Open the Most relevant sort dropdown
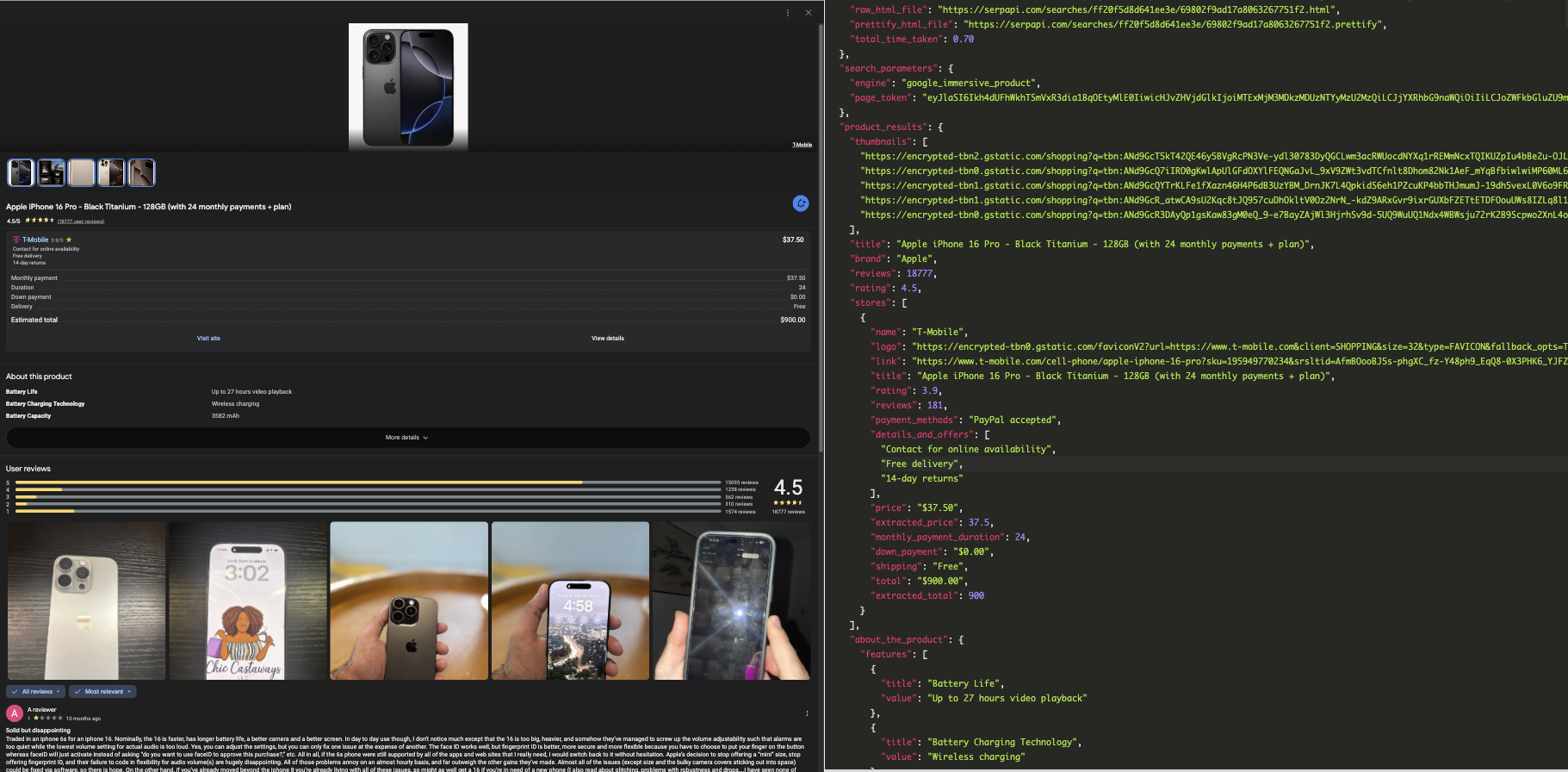Screen dimensions: 1568x772 (x=103, y=691)
